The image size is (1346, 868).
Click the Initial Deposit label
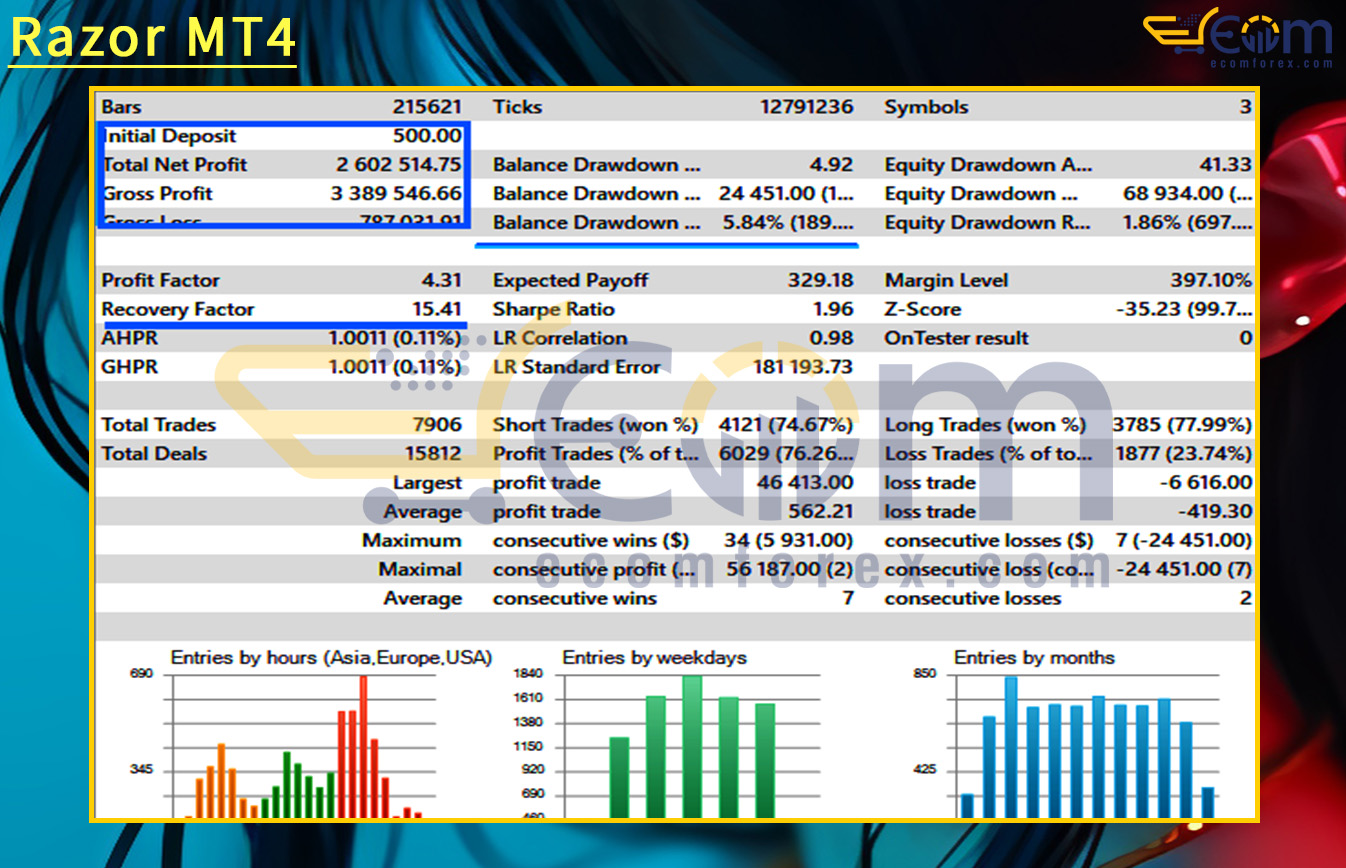[x=170, y=136]
